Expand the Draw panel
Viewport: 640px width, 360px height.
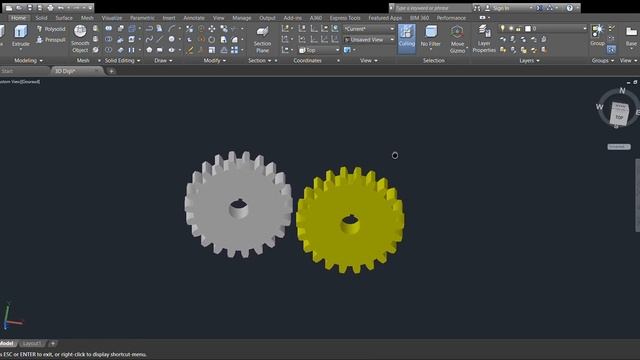163,60
